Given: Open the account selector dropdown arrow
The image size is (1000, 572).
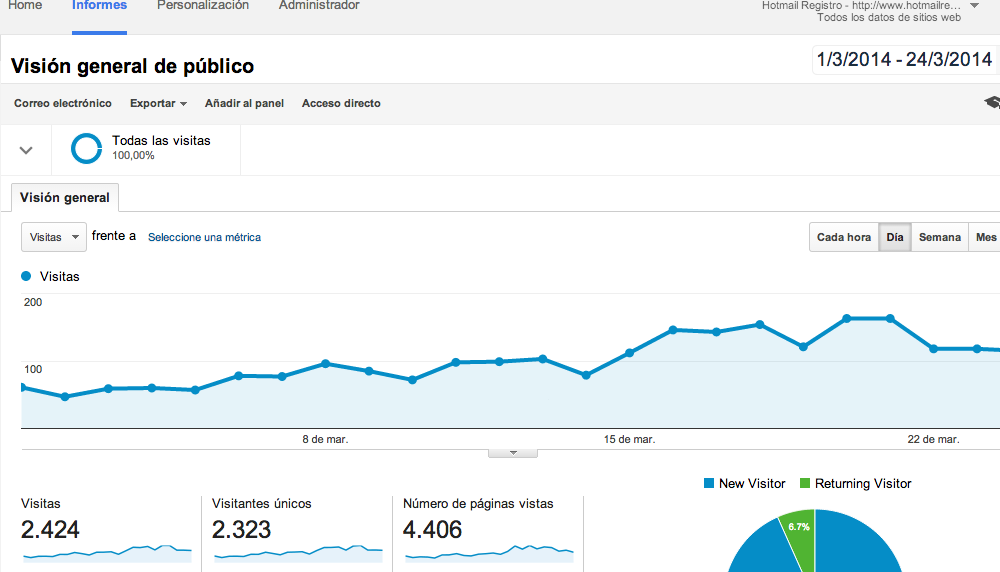Looking at the screenshot, I should coord(974,6).
